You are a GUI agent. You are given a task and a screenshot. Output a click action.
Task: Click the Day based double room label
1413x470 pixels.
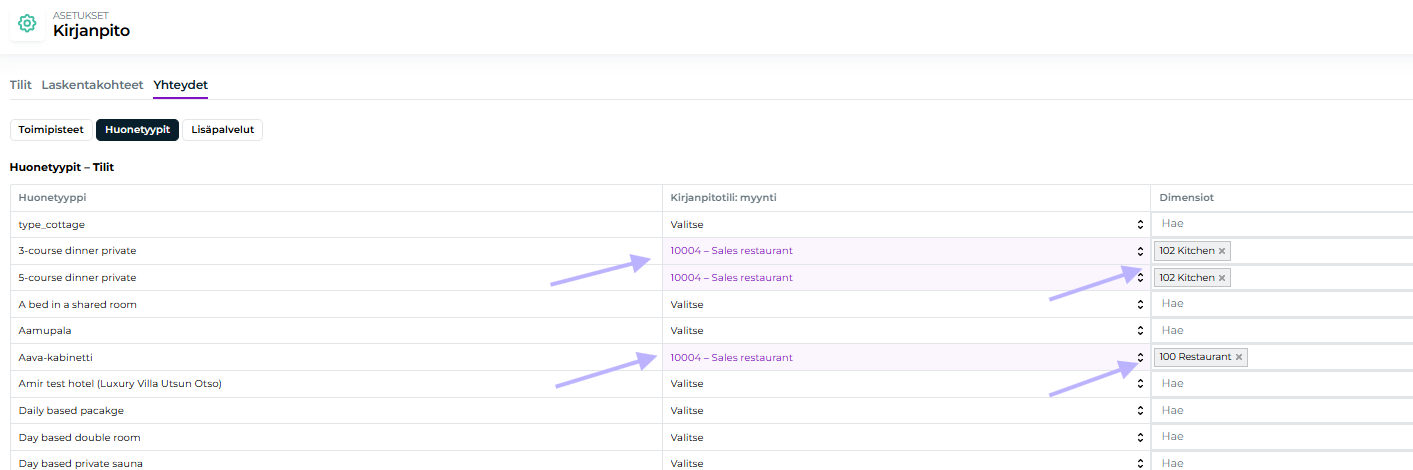[x=79, y=438]
